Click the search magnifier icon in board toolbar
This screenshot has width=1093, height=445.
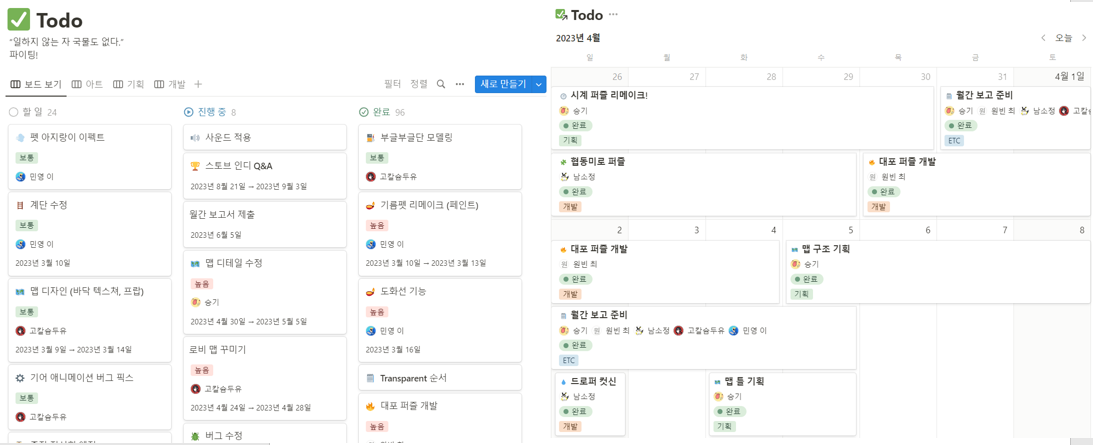pyautogui.click(x=441, y=84)
